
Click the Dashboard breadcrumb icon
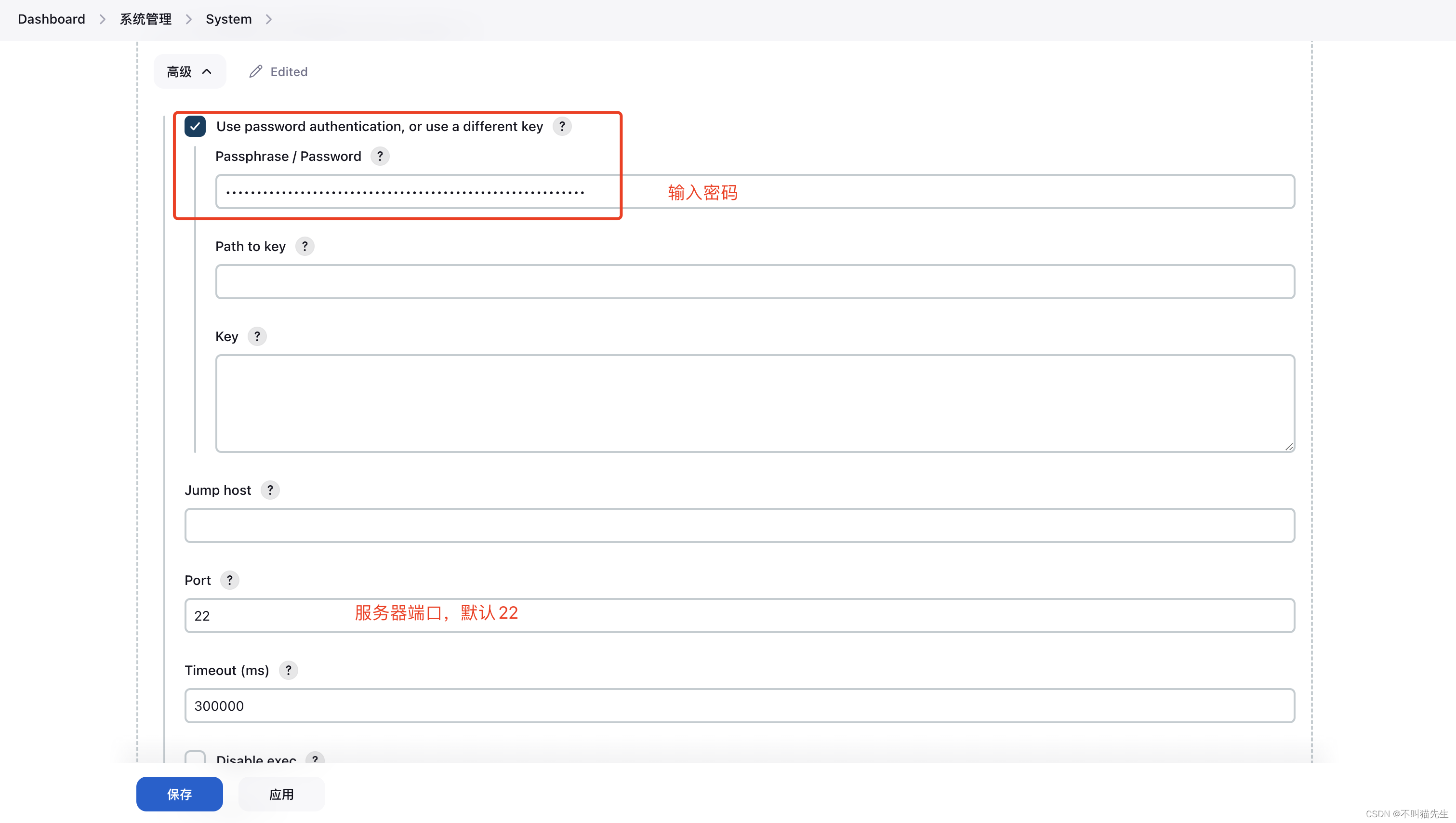[51, 19]
